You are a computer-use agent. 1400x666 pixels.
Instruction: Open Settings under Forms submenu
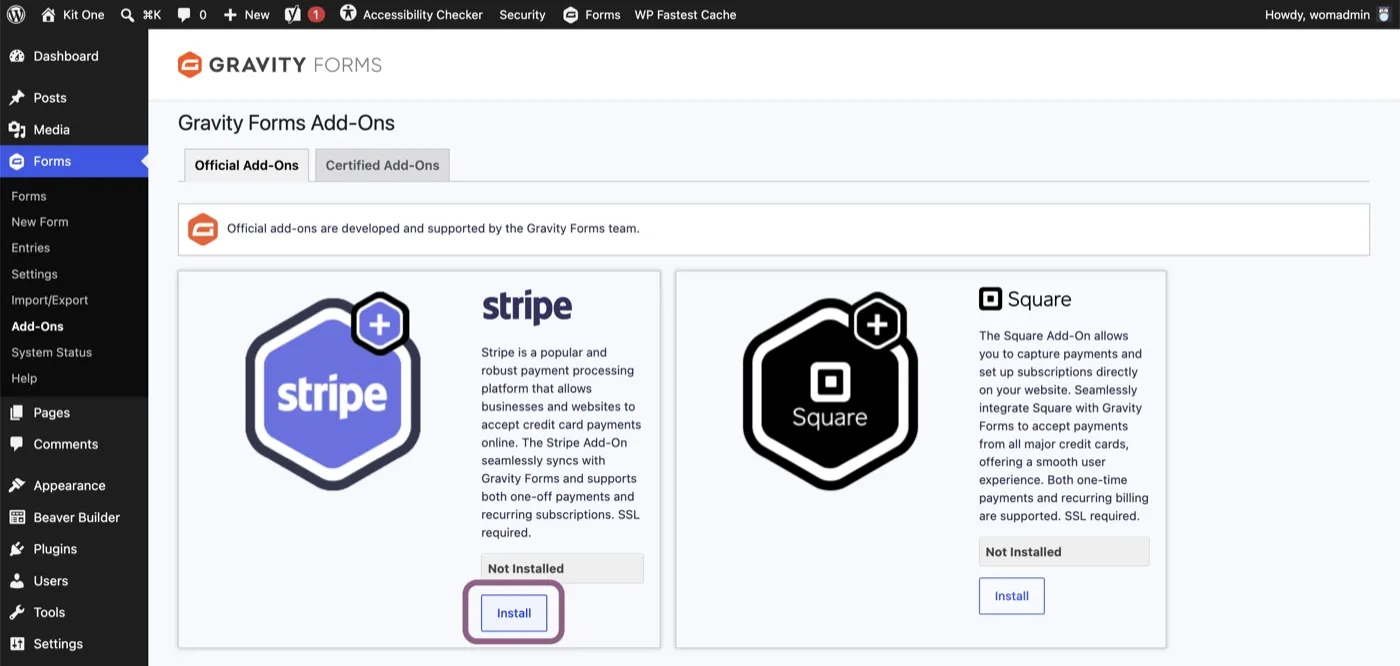tap(34, 274)
